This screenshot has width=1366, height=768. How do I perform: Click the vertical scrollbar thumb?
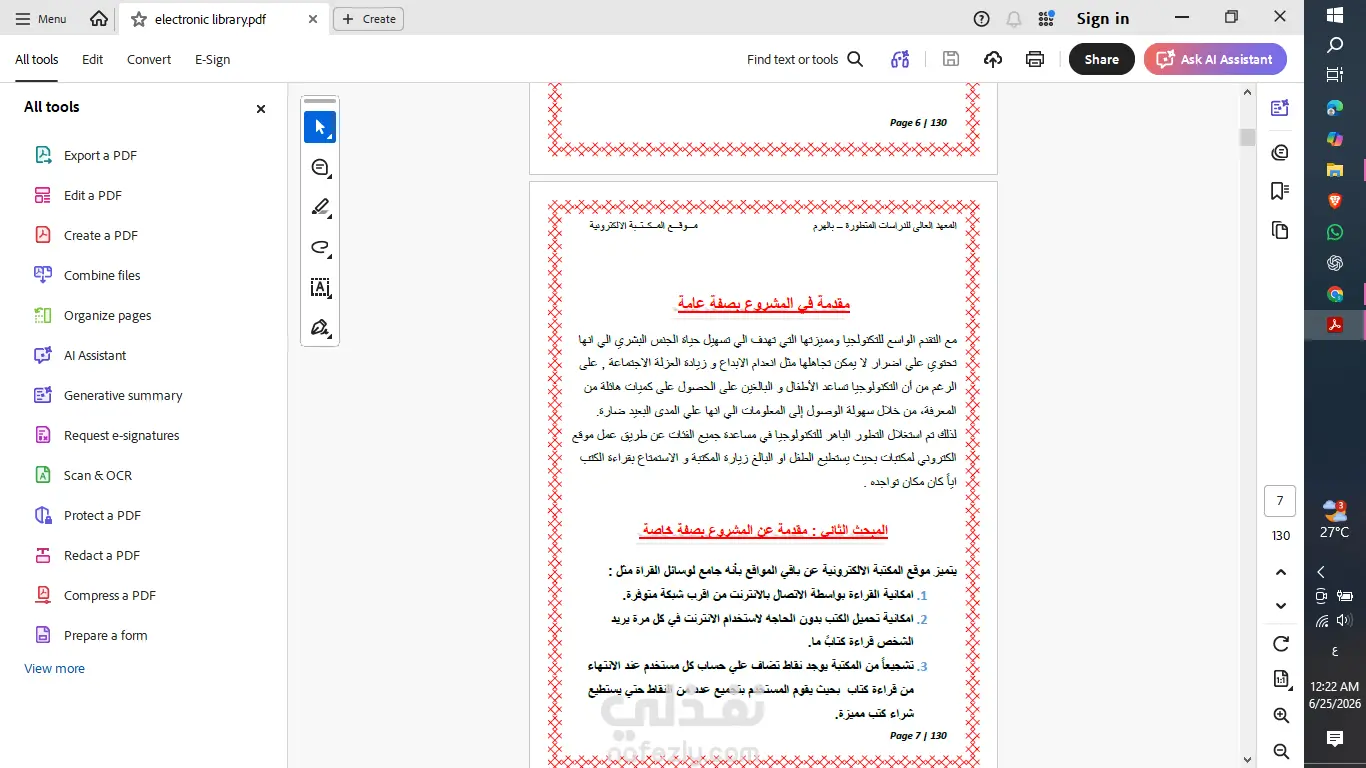[x=1247, y=137]
